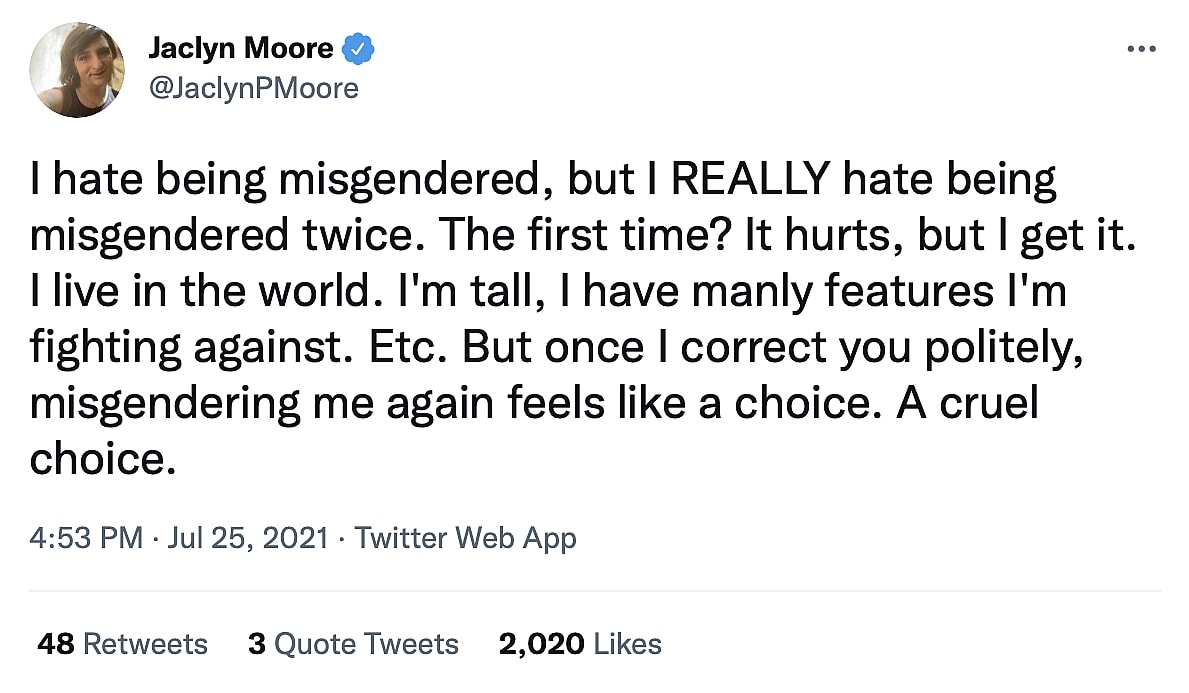
Task: Open the @JaclynPMoore handle link
Action: click(x=253, y=88)
